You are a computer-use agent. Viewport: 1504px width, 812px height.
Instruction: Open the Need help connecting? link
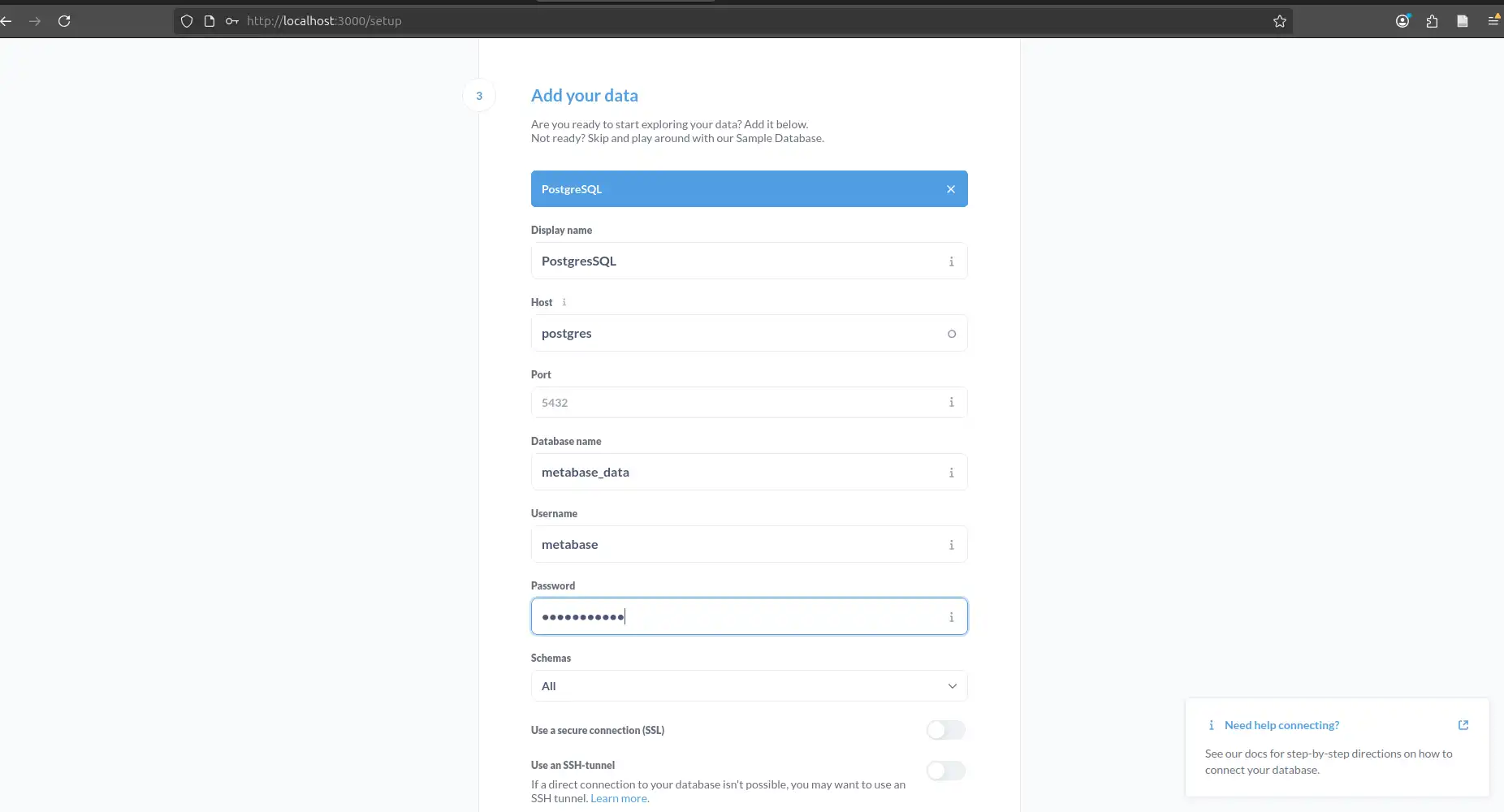1281,725
